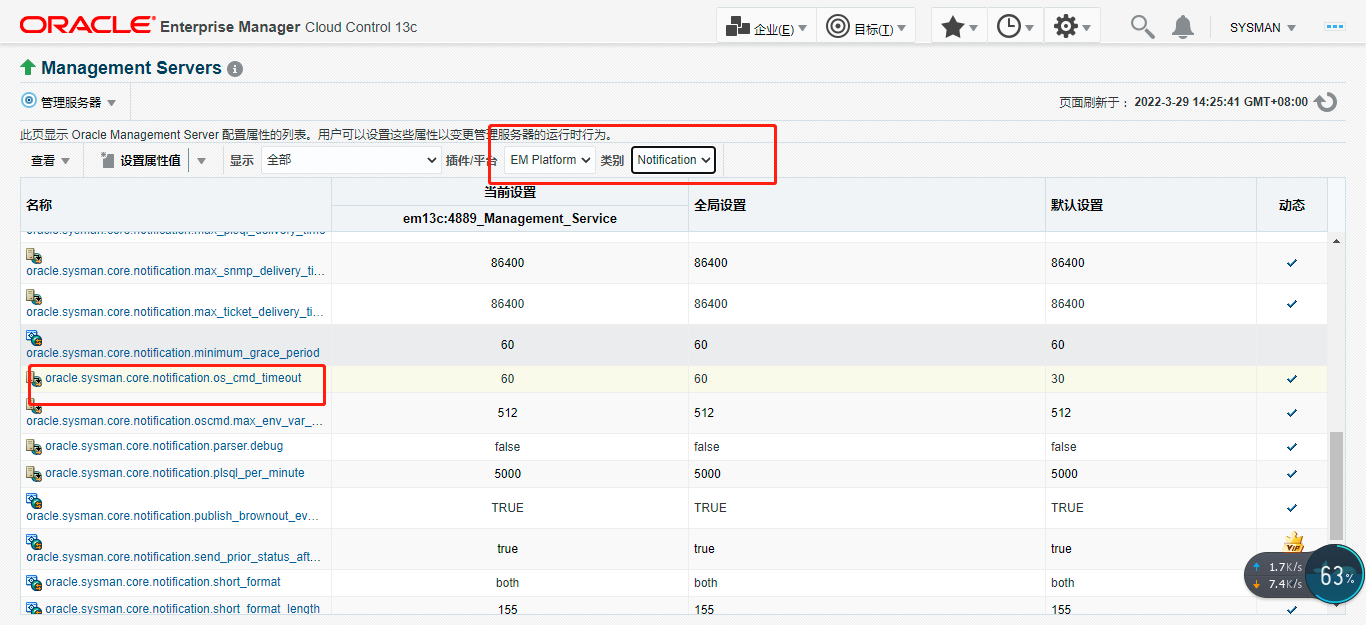Click the green up-arrow status icon

[28, 68]
